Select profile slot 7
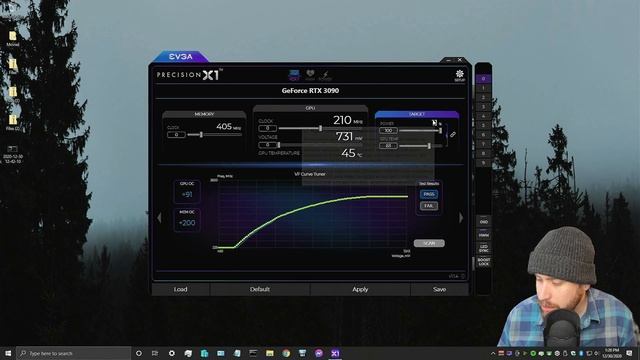The image size is (640, 360). pyautogui.click(x=483, y=144)
